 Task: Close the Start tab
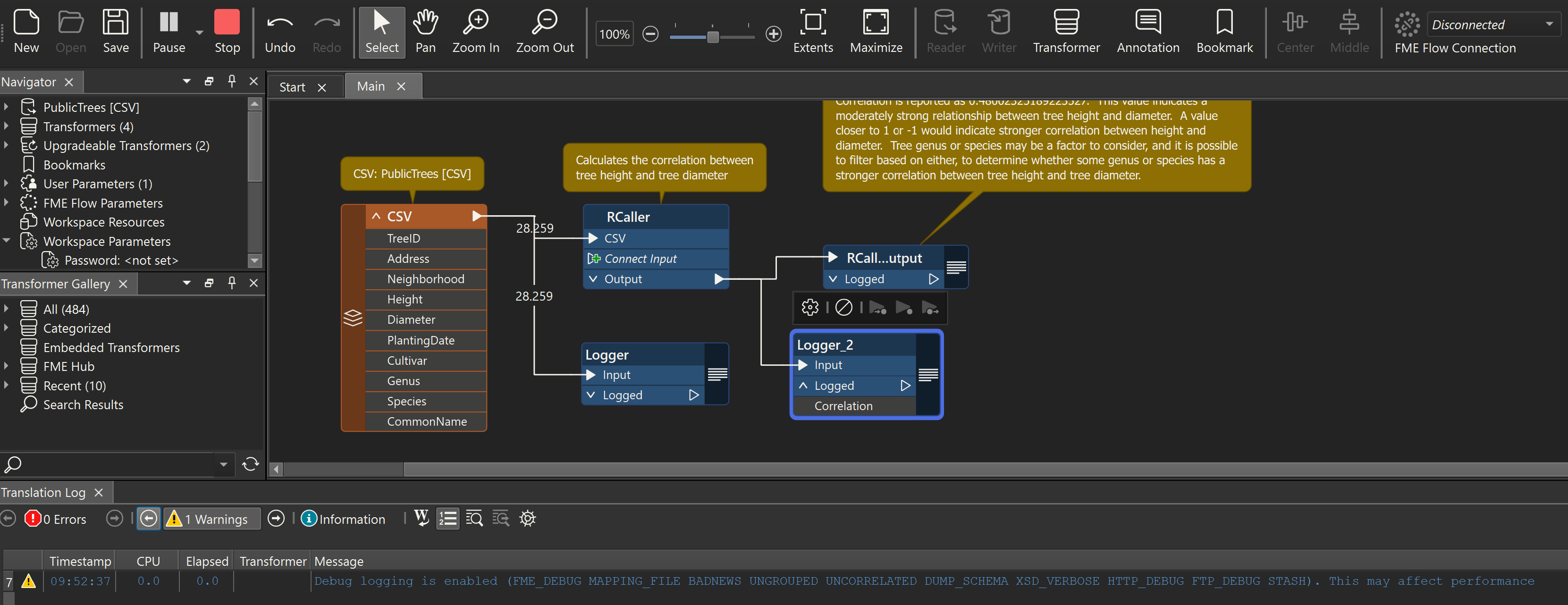[x=322, y=88]
